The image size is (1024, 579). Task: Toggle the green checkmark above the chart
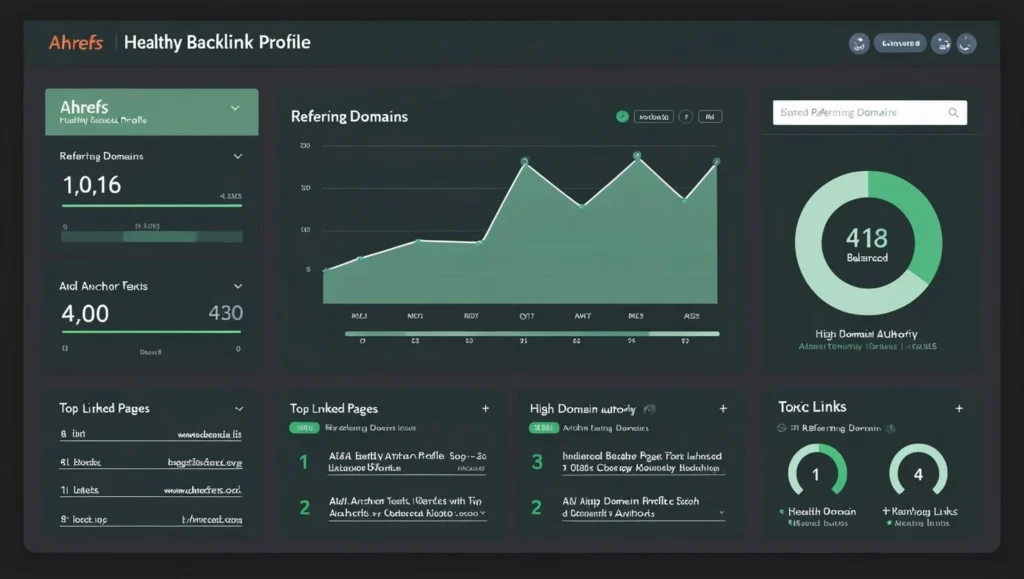pyautogui.click(x=622, y=116)
